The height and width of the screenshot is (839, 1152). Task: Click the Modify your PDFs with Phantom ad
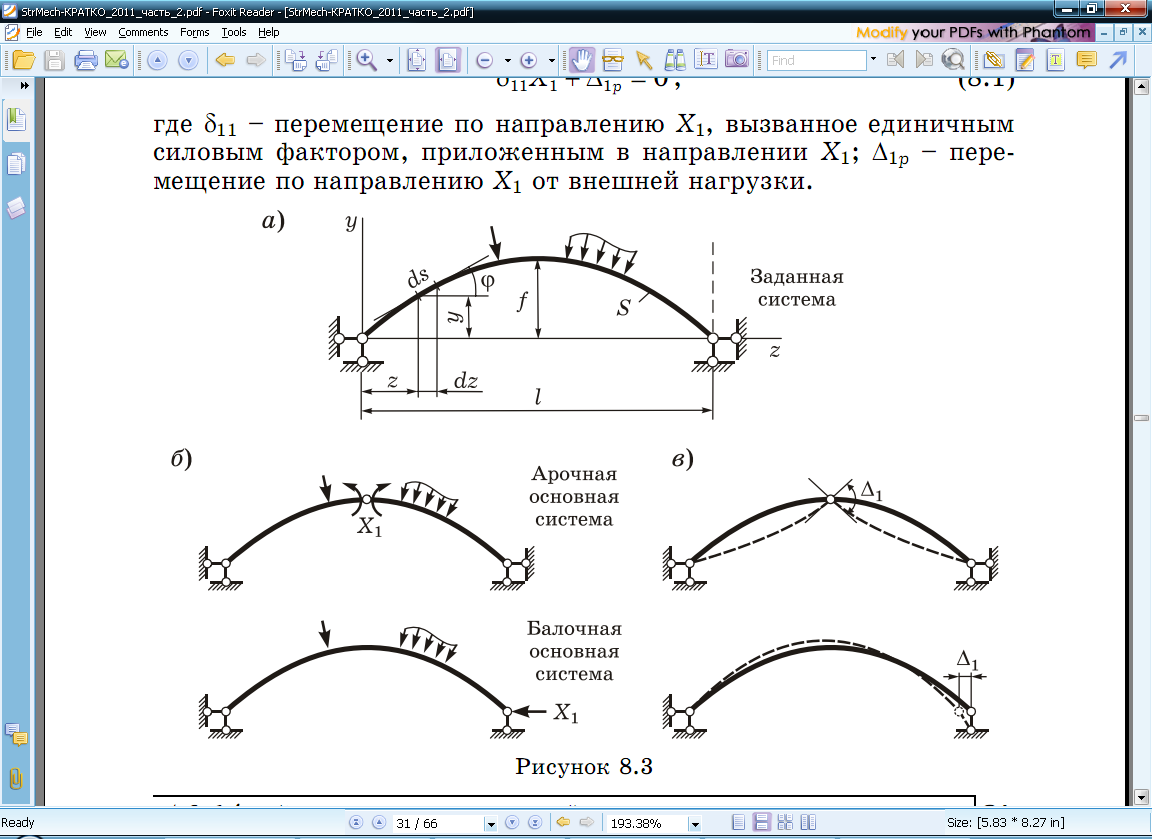point(973,32)
